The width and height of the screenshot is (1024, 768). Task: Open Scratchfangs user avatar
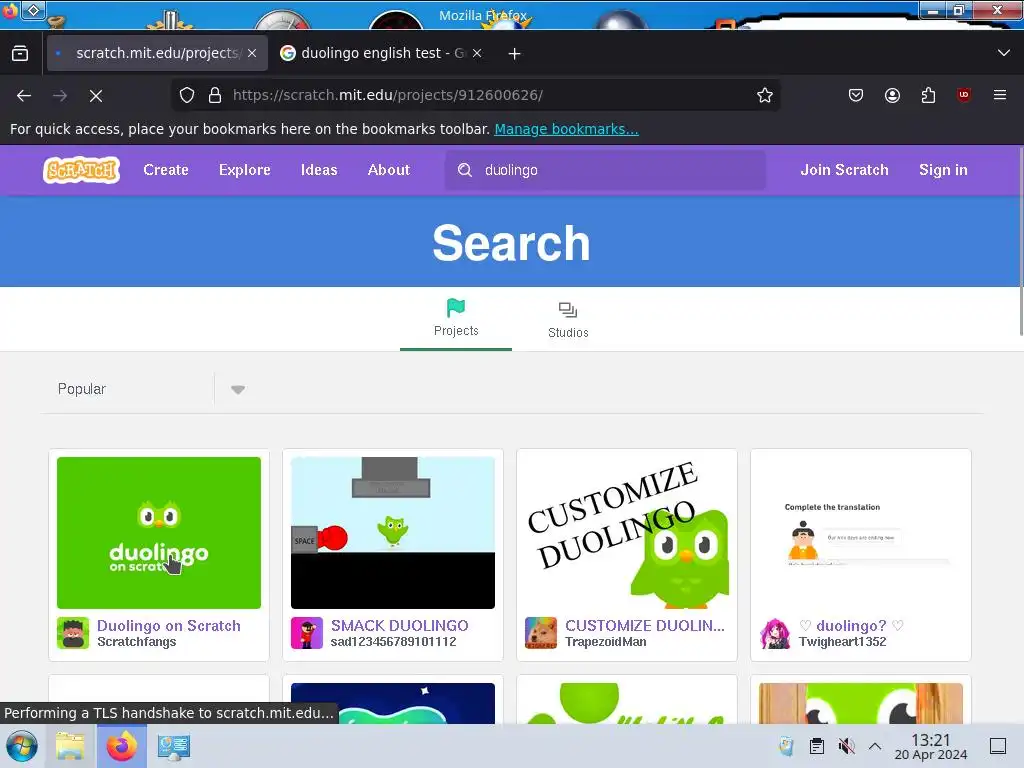pos(73,633)
